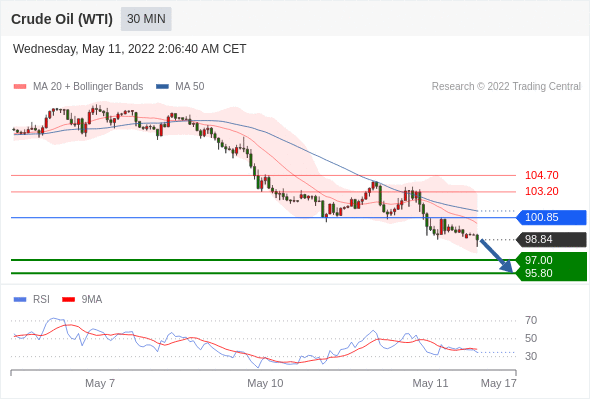This screenshot has height=400, width=590.
Task: Click the pink MA 20 legend swatch
Action: [20, 87]
